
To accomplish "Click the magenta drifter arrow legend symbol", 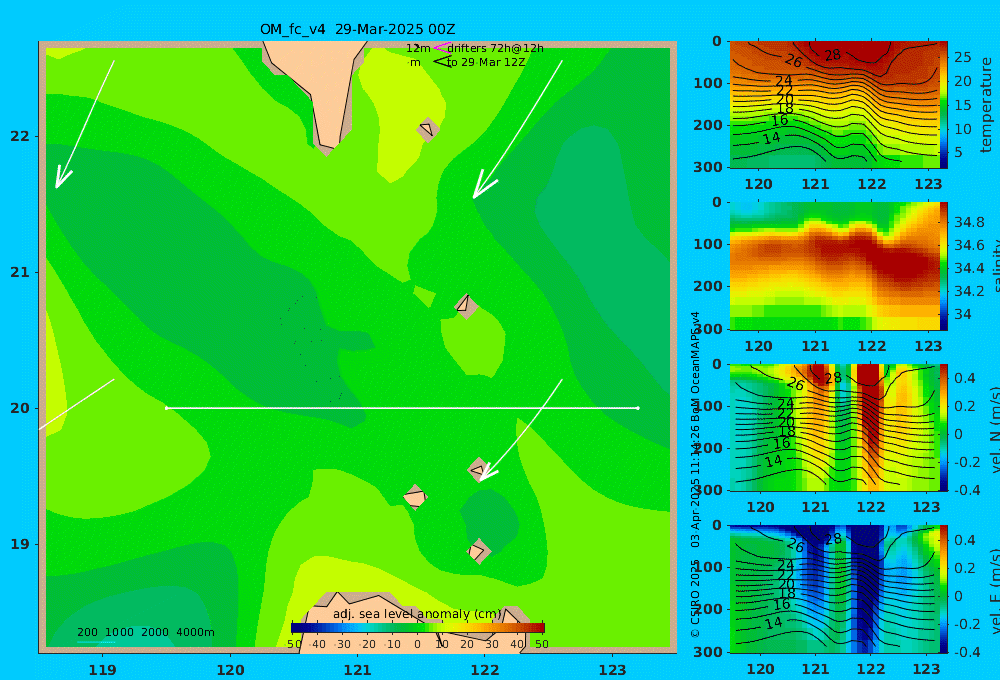I will click(441, 47).
